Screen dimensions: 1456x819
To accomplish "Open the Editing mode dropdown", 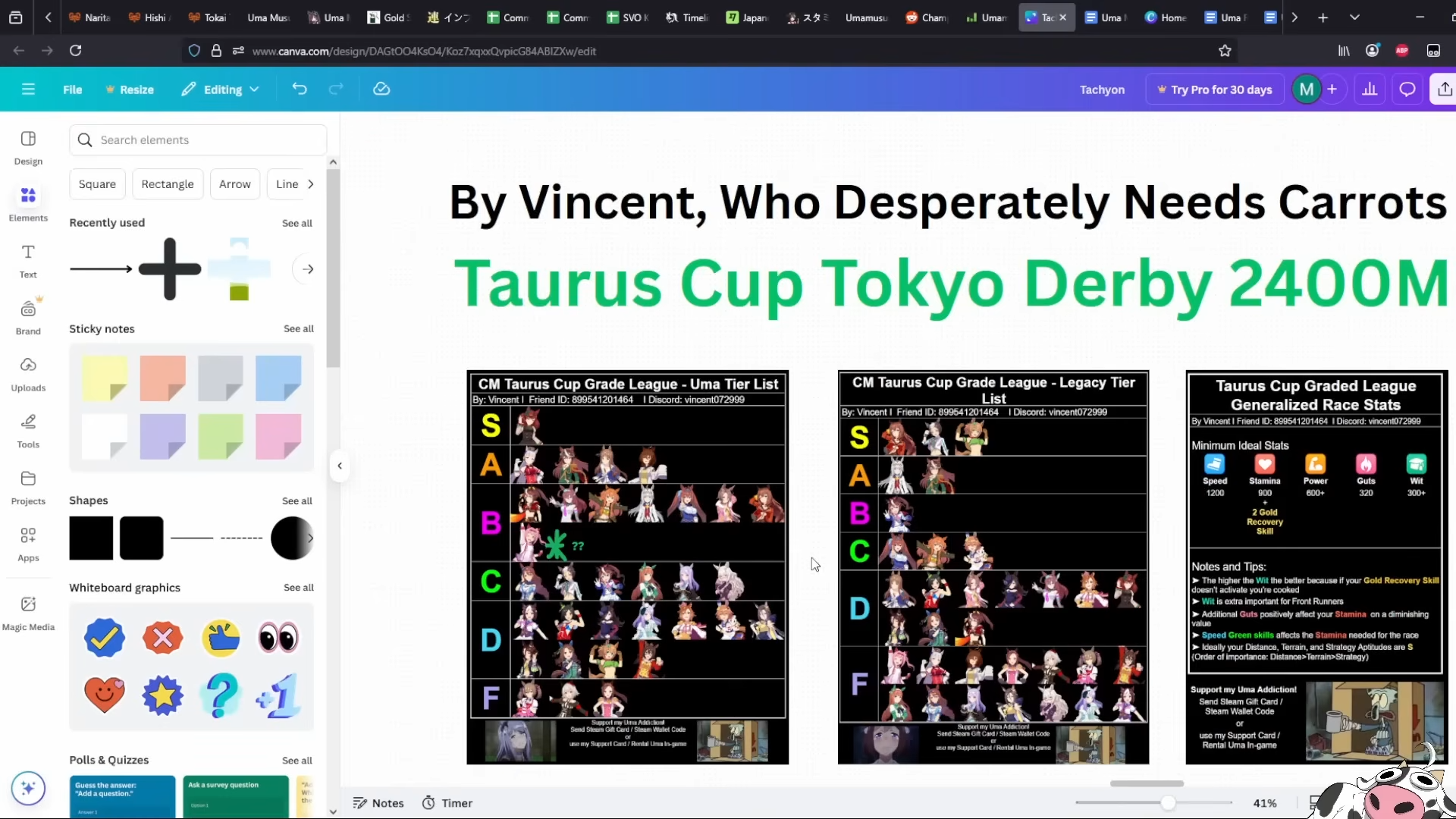I will [x=221, y=89].
